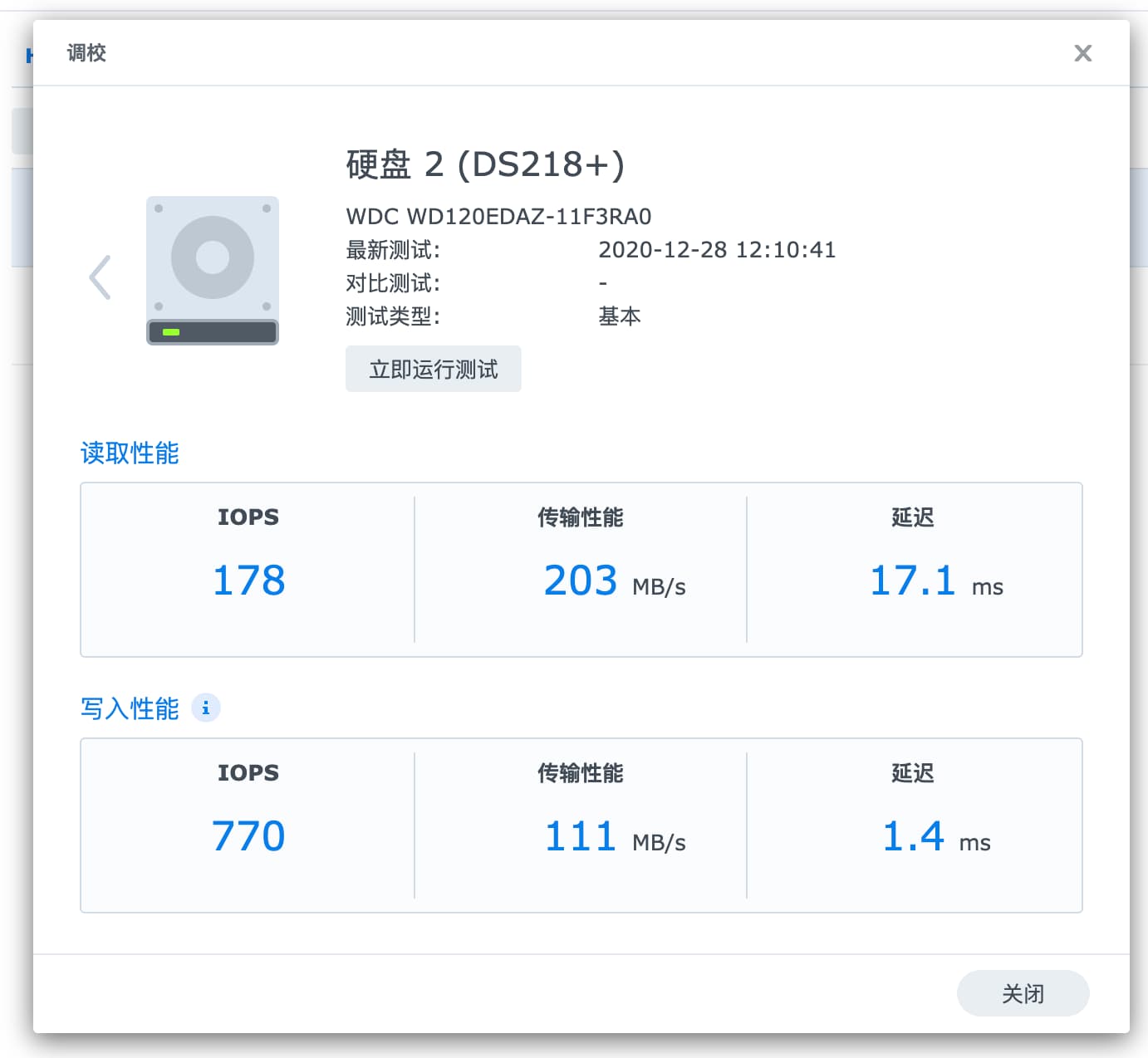
Task: Select the 硬盘 2 (DS218+) title
Action: (x=485, y=164)
